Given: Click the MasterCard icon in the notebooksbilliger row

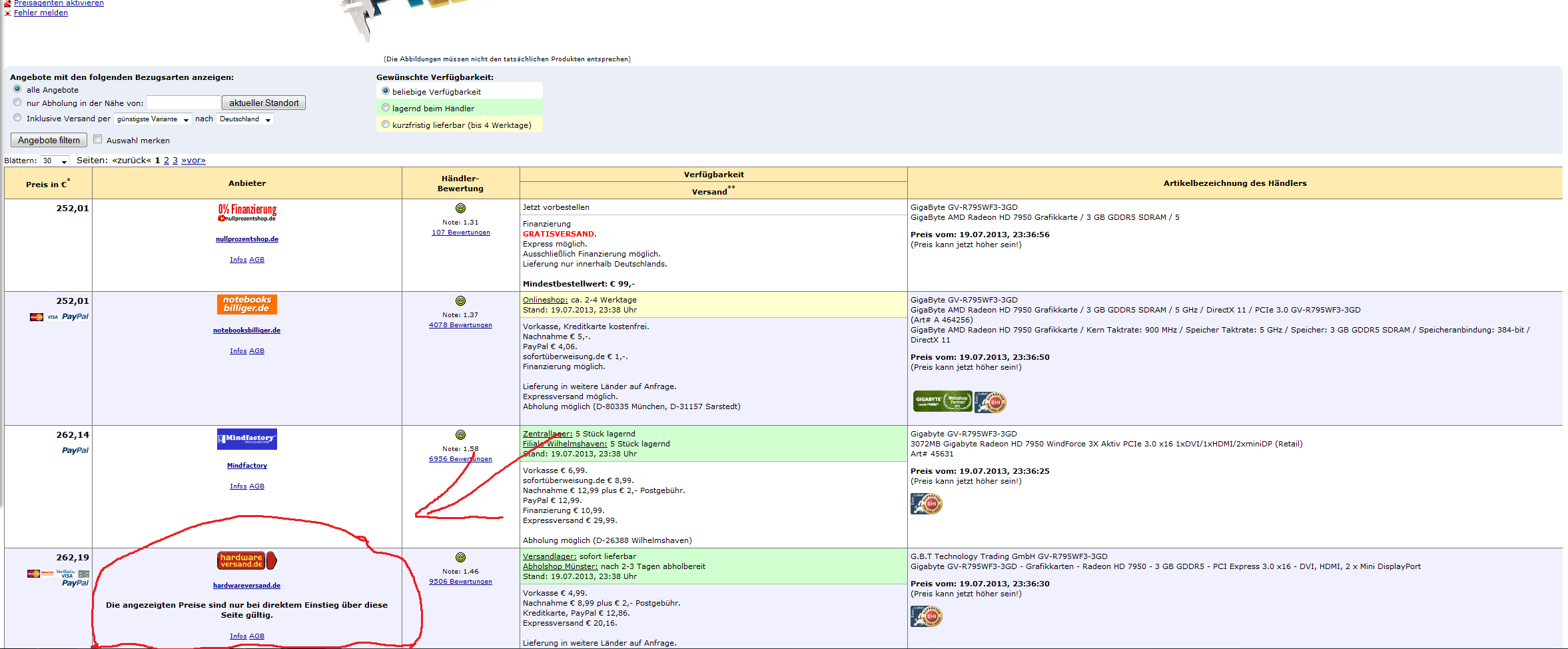Looking at the screenshot, I should tap(37, 317).
